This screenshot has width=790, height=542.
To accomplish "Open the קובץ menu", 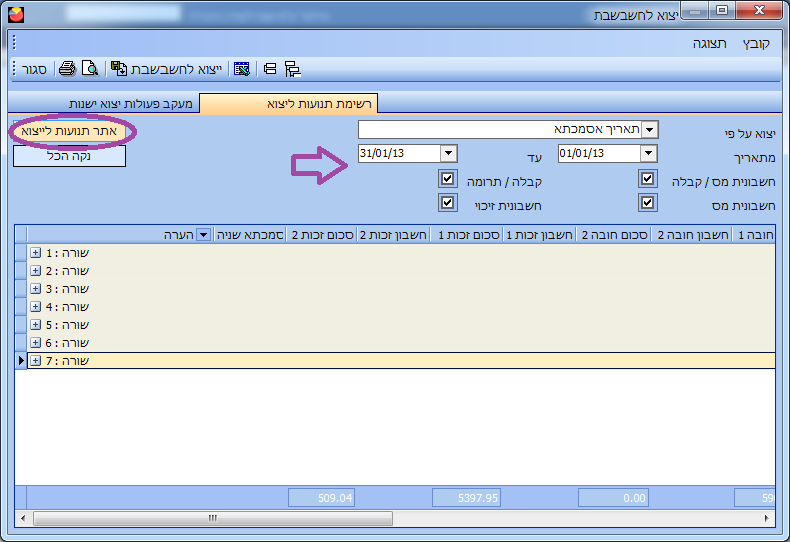I will click(756, 44).
